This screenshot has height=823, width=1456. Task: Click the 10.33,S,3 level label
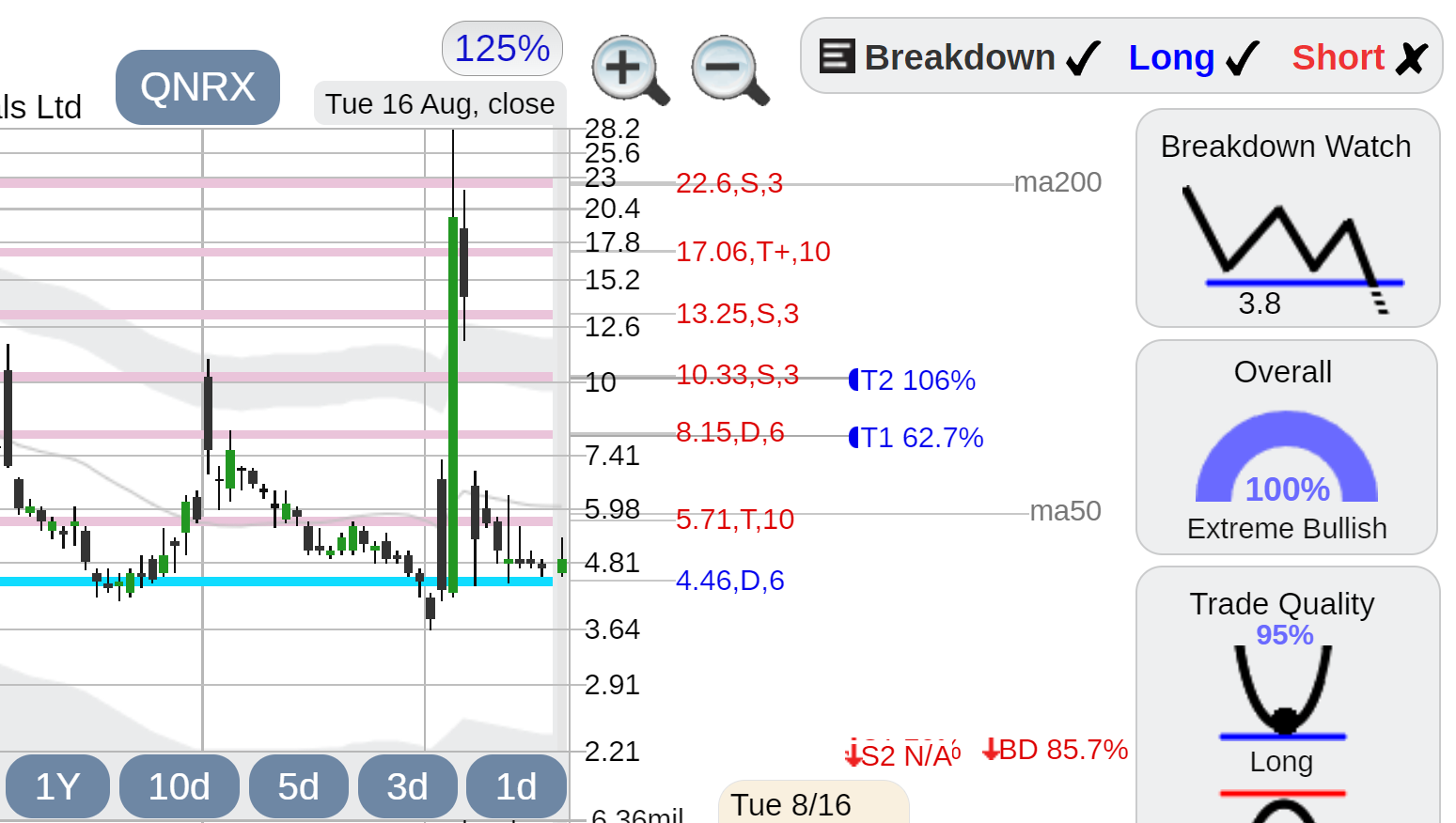737,375
